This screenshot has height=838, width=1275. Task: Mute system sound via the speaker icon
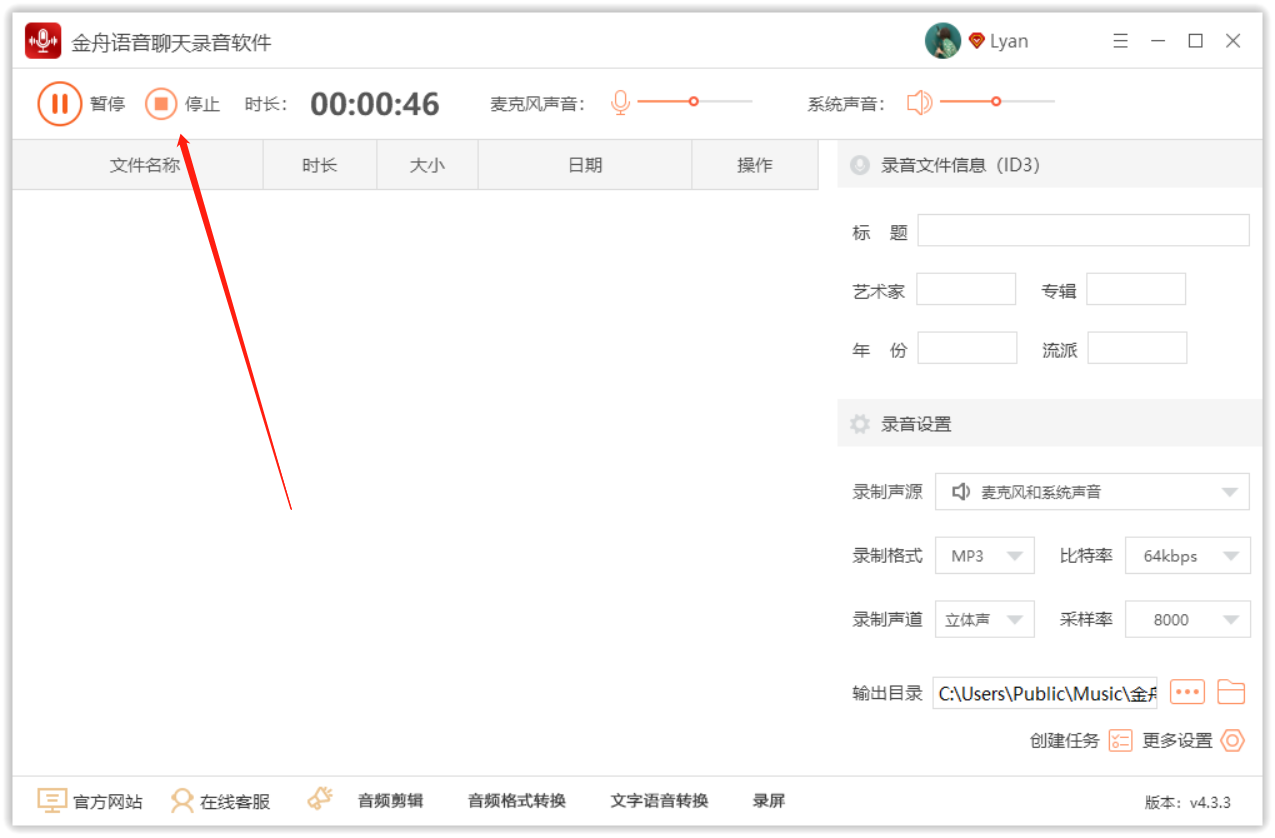(x=919, y=103)
